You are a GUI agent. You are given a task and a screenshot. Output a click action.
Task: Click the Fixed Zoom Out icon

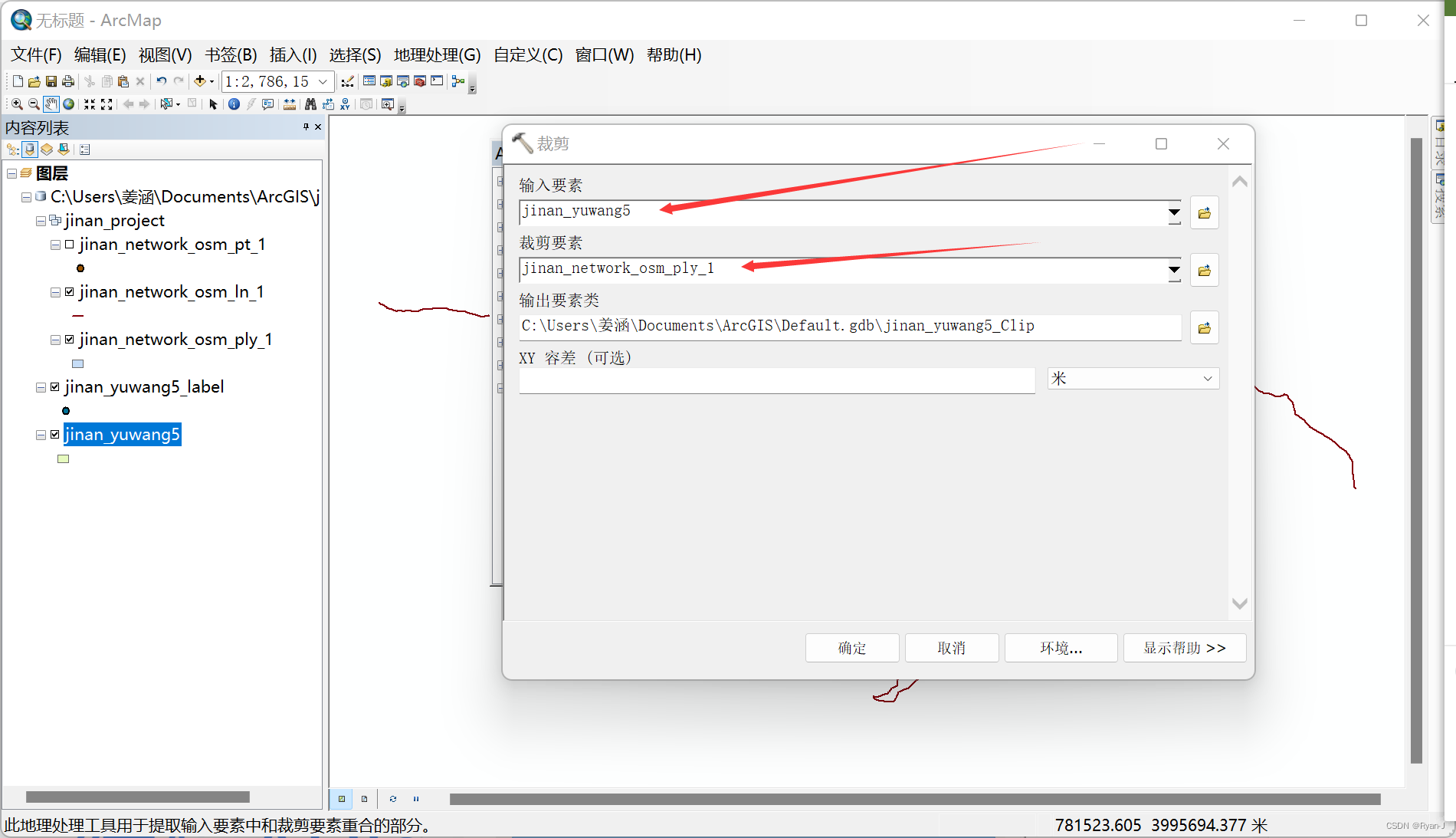click(x=107, y=104)
